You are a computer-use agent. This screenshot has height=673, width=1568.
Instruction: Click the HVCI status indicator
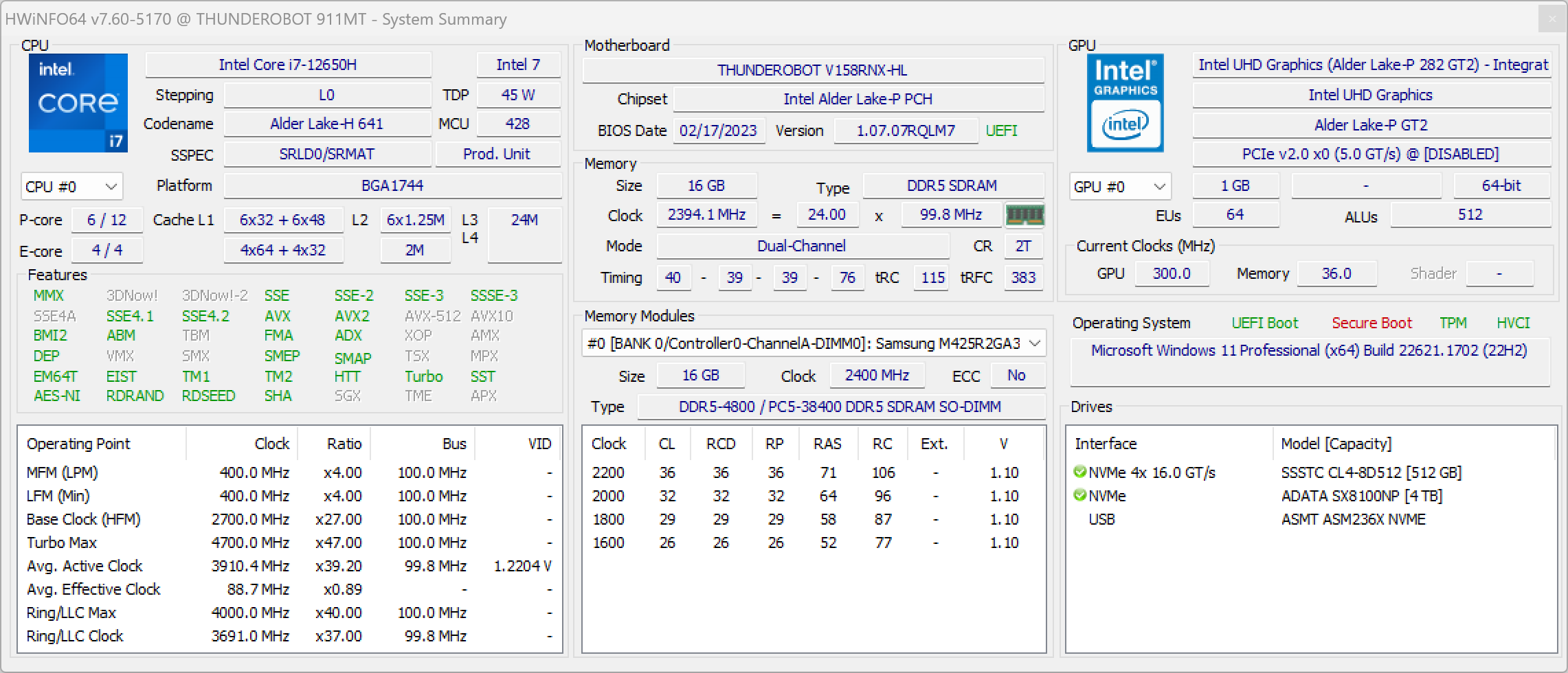coord(1513,323)
